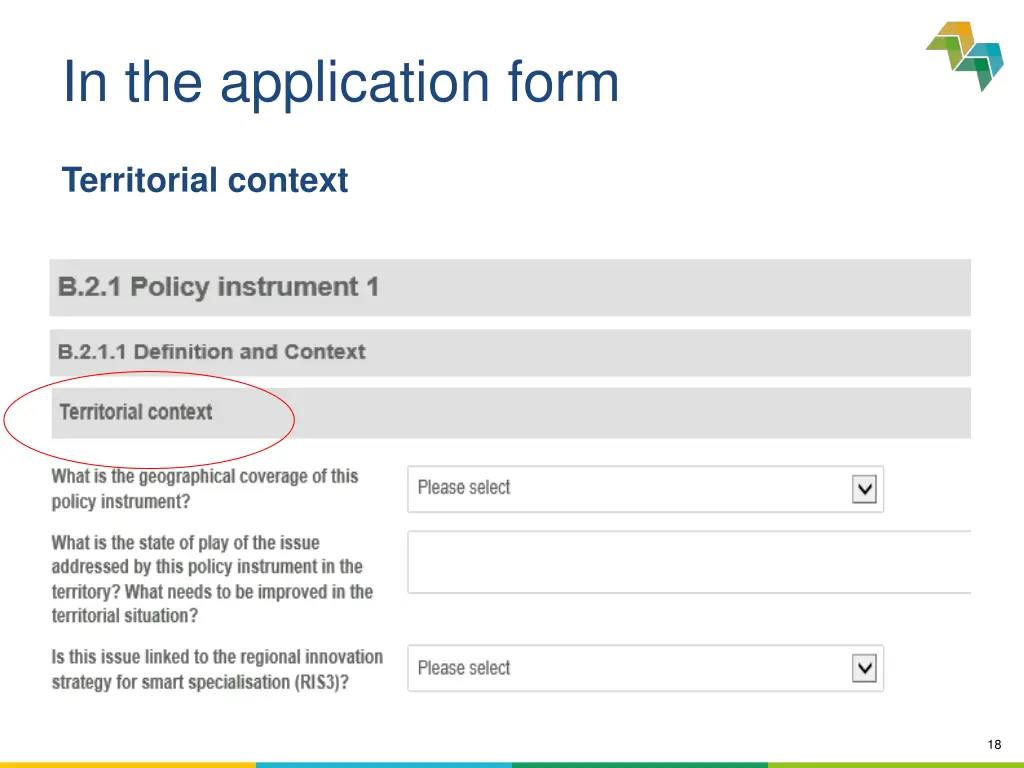Image resolution: width=1024 pixels, height=768 pixels.
Task: Open the geographical coverage dropdown
Action: (x=645, y=489)
